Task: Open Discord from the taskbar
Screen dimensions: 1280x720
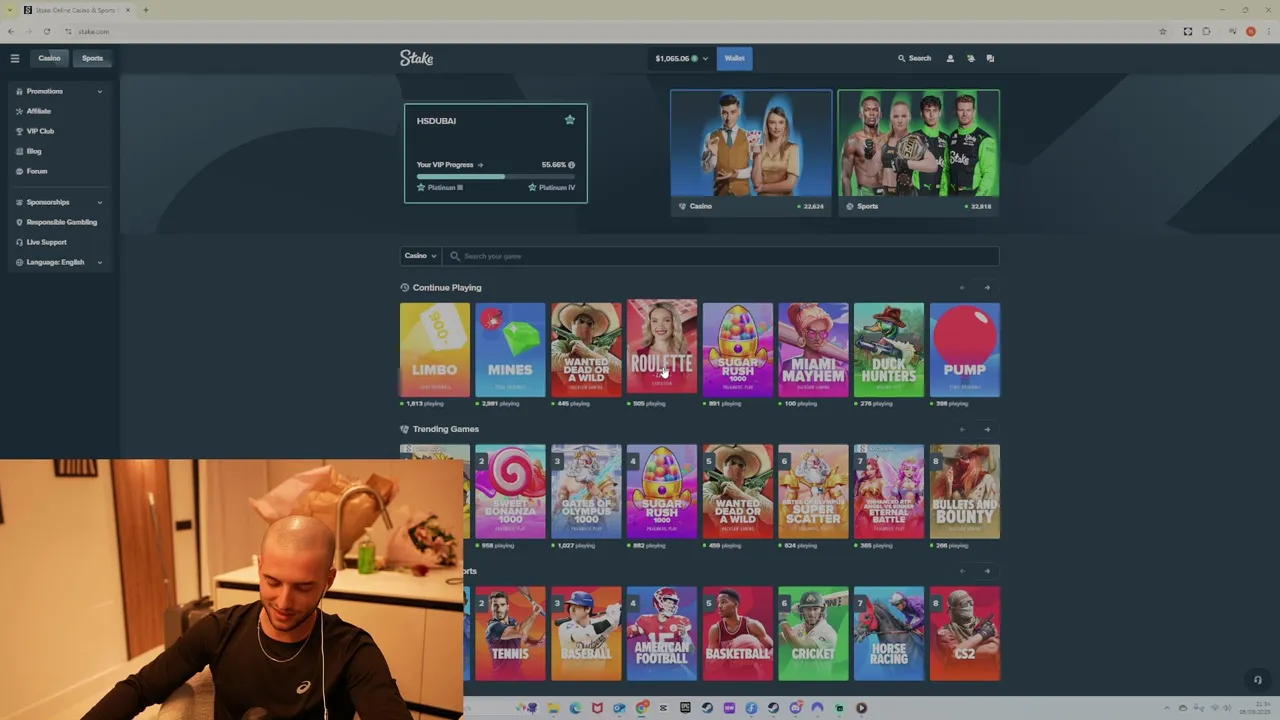Action: point(795,708)
